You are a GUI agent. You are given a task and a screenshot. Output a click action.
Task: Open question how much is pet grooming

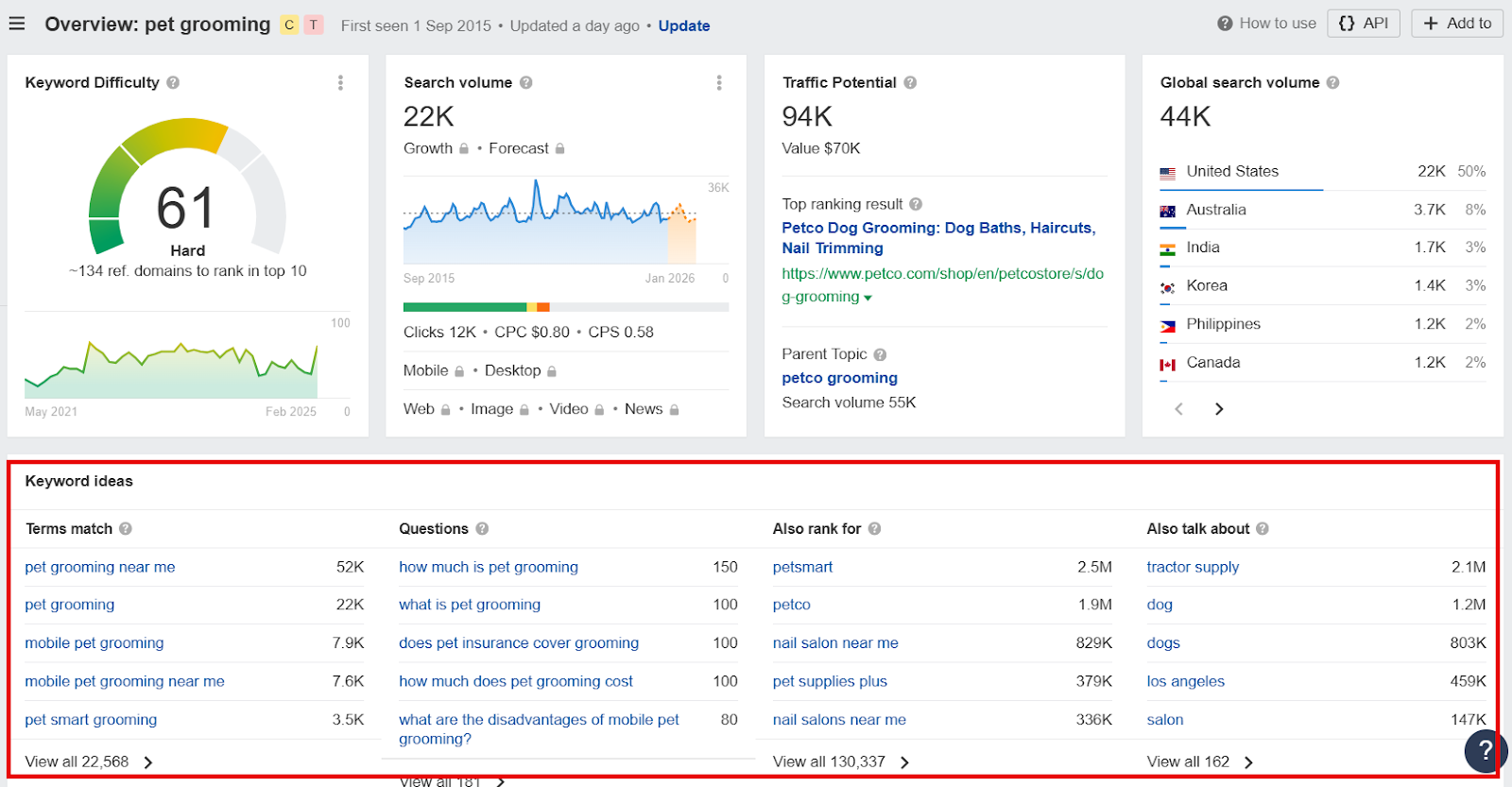click(x=489, y=567)
